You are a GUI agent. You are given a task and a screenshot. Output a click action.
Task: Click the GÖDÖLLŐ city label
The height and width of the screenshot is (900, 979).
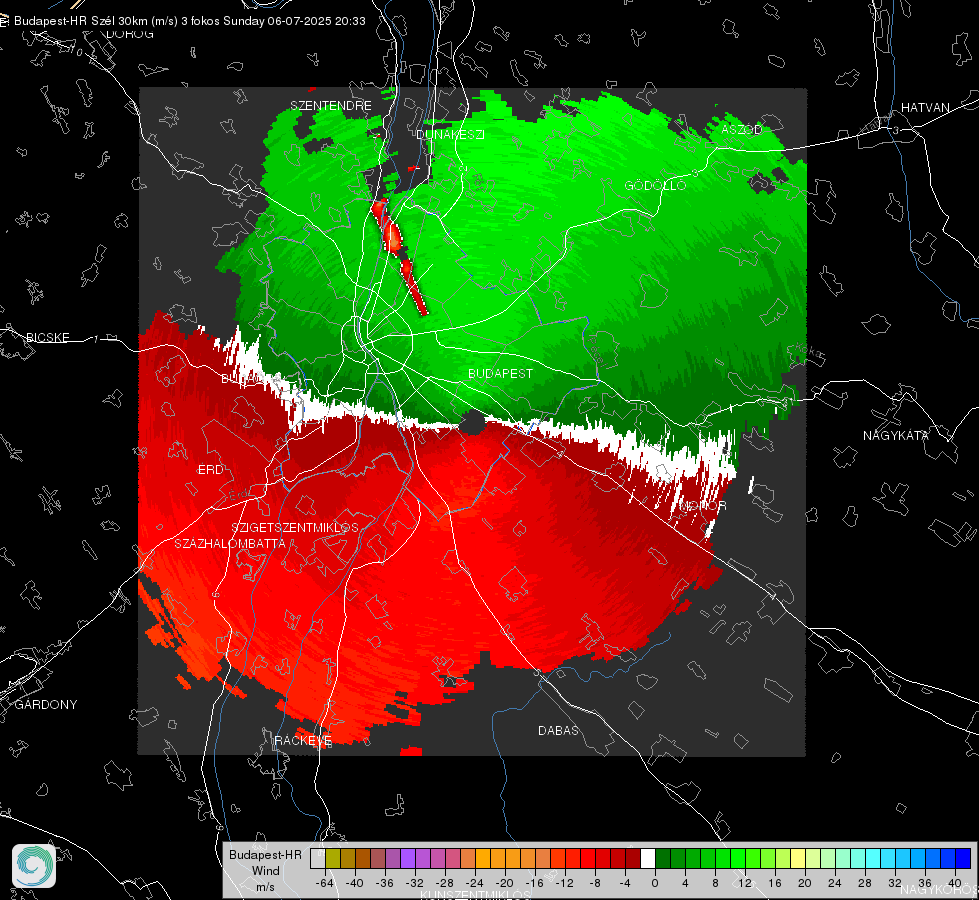655,185
